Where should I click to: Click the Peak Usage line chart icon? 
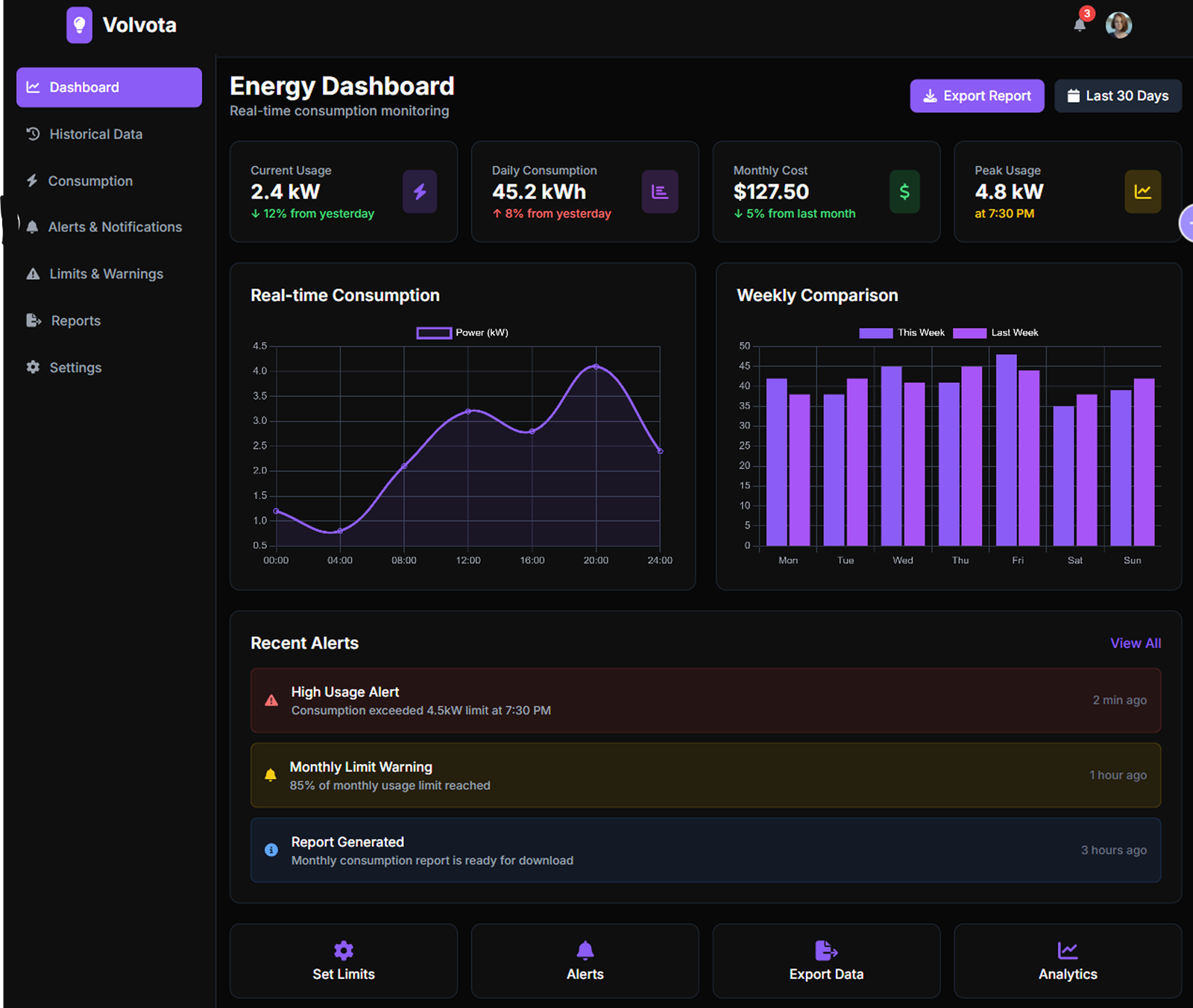click(x=1142, y=192)
